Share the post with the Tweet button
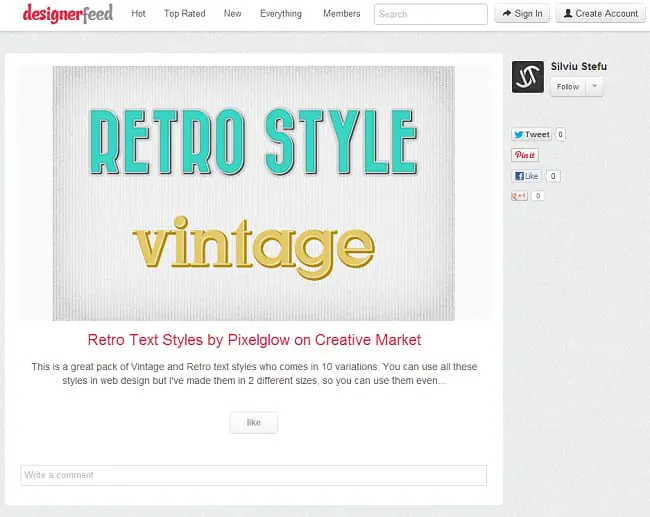Image resolution: width=650 pixels, height=517 pixels. click(531, 134)
